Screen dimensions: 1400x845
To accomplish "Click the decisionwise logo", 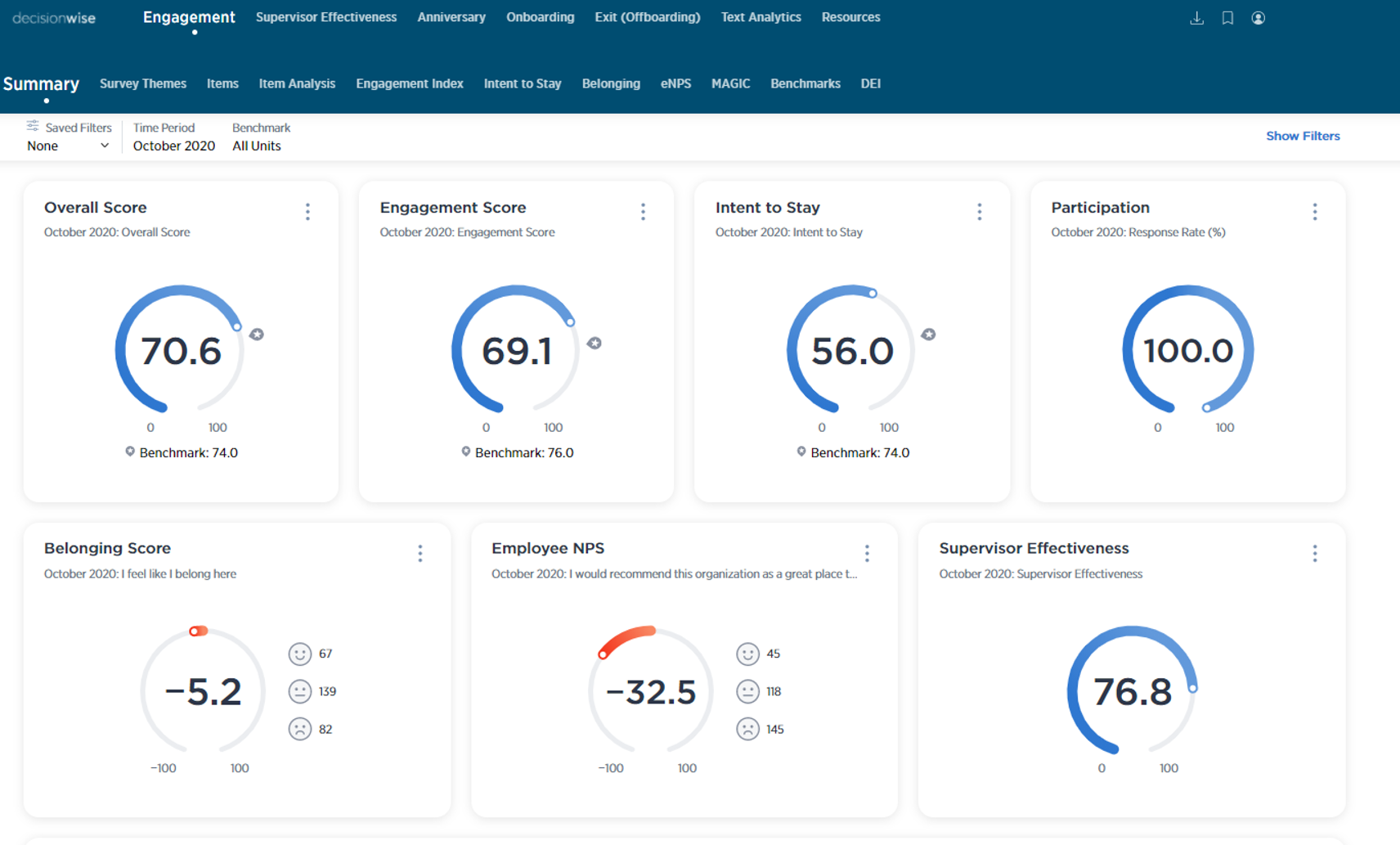I will click(54, 18).
